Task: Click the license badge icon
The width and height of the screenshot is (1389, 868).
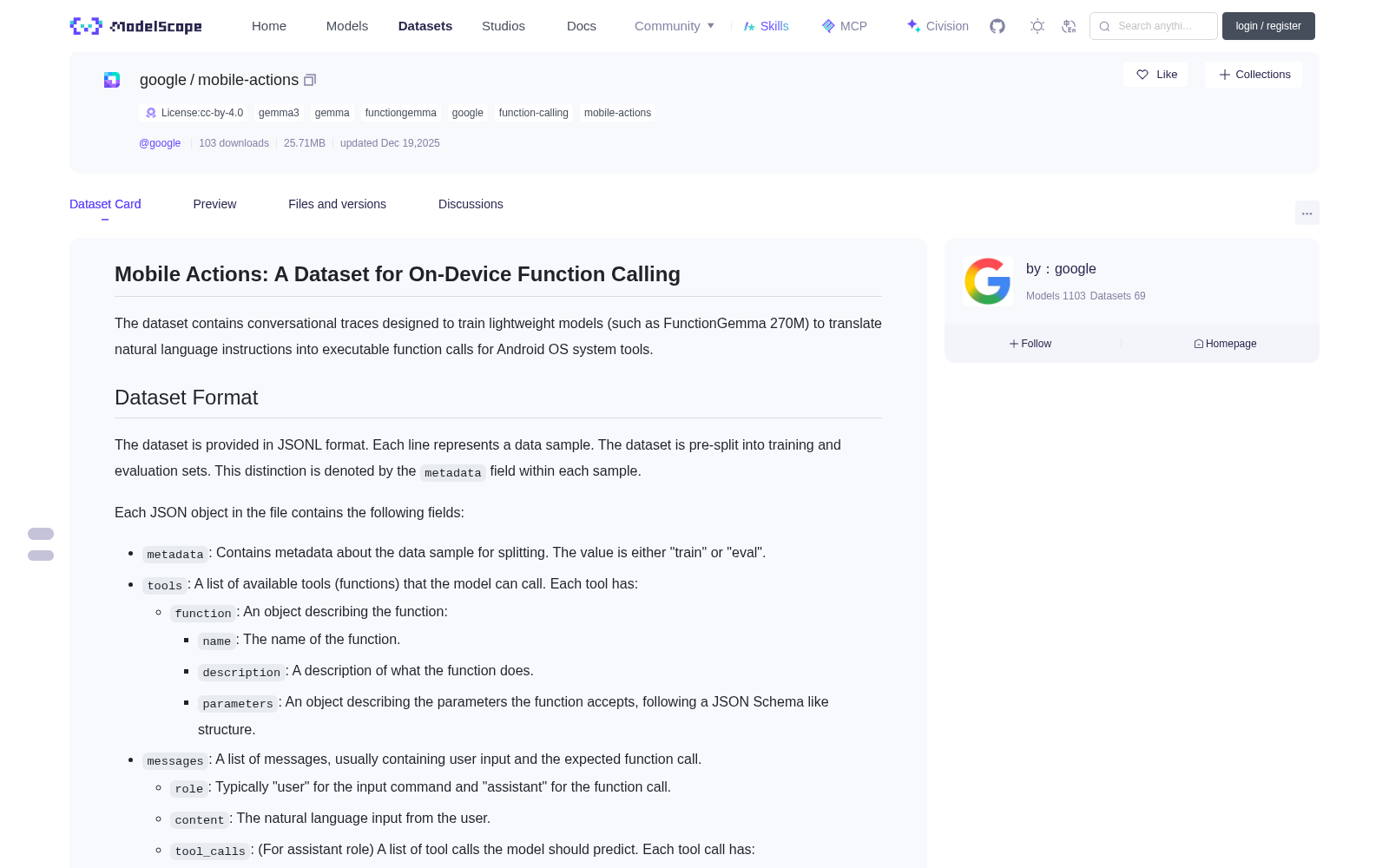Action: [x=151, y=113]
